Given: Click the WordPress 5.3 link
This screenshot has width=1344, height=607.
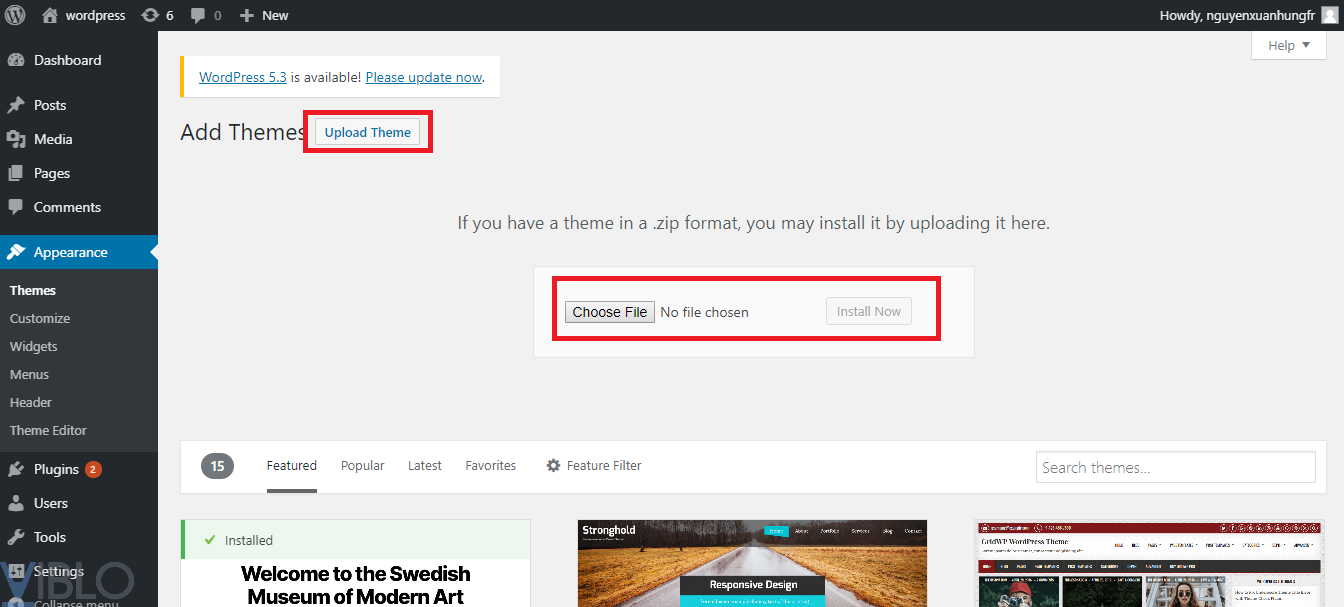Looking at the screenshot, I should (243, 77).
